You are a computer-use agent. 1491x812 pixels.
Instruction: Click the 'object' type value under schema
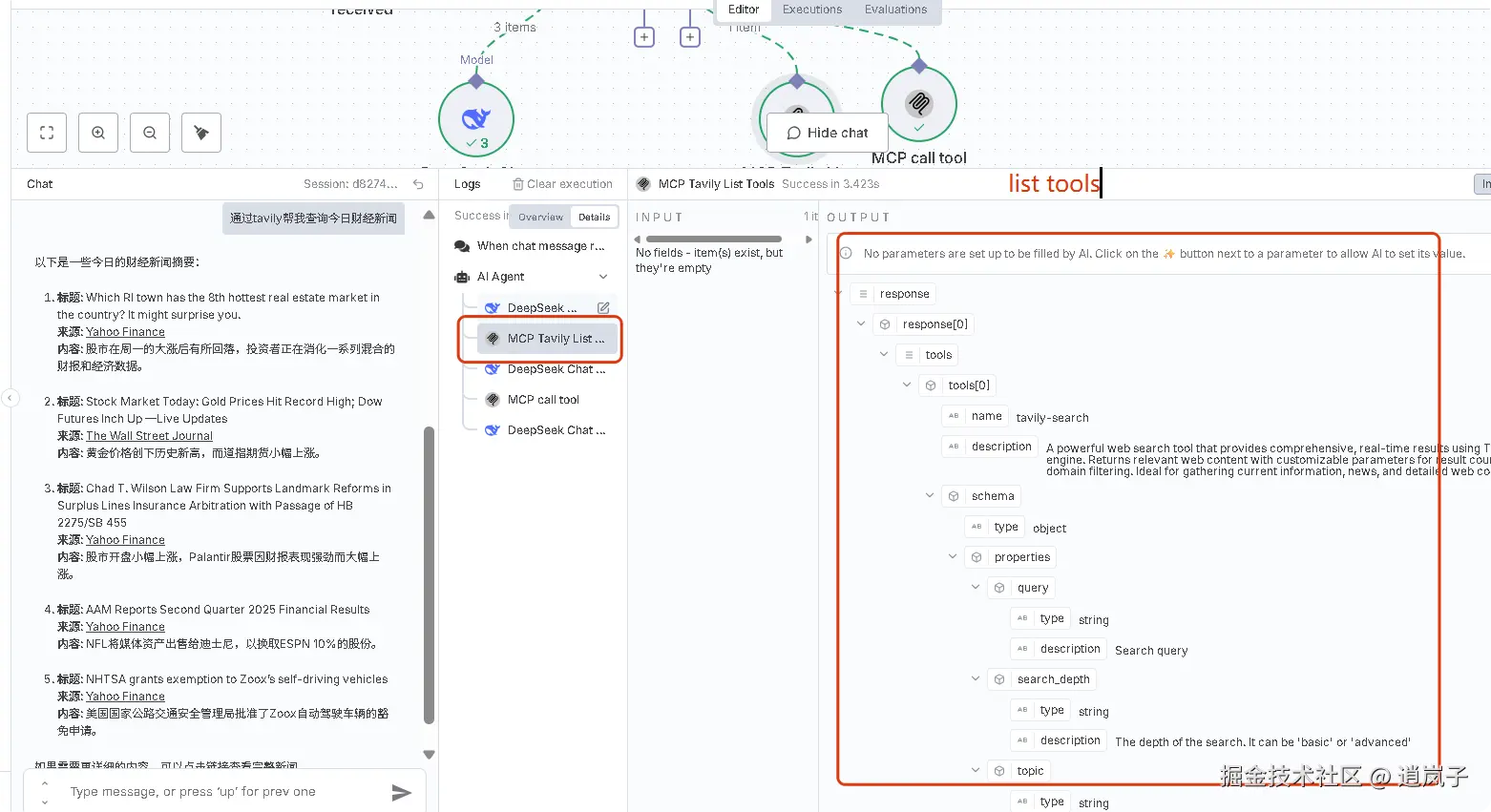click(x=1049, y=529)
